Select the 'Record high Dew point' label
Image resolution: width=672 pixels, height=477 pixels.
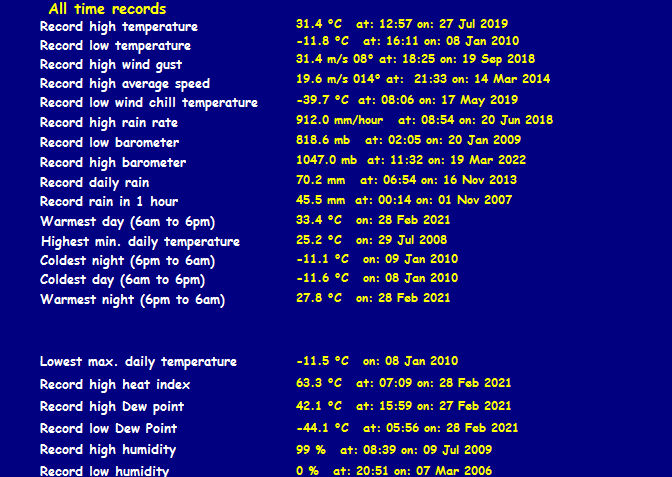click(112, 407)
